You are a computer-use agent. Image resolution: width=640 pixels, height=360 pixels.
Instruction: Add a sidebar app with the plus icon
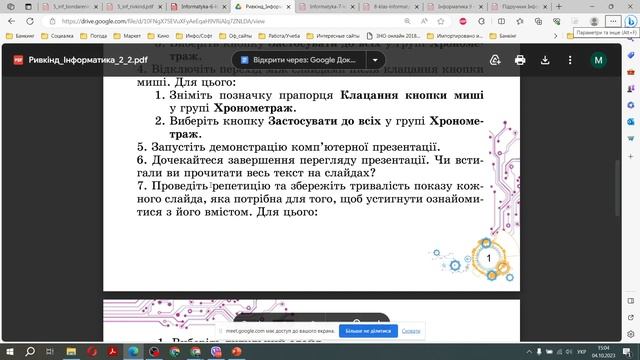631,156
